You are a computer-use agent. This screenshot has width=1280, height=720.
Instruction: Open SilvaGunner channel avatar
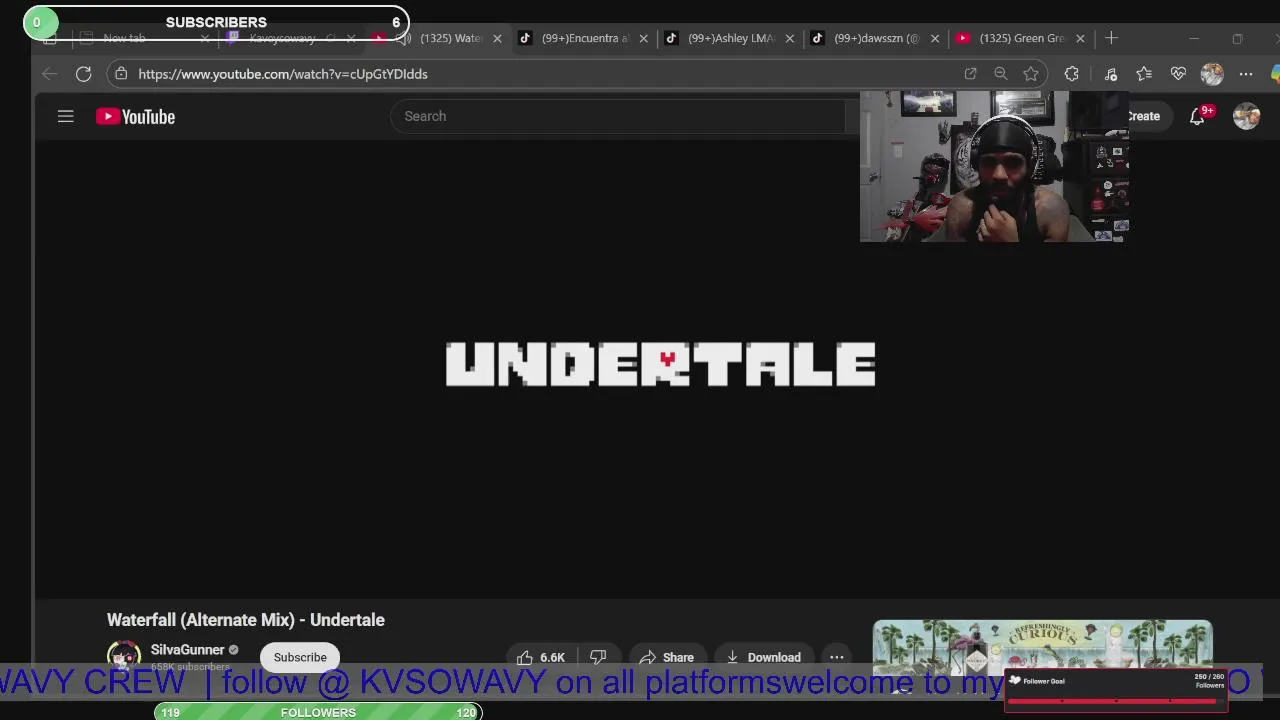[124, 656]
